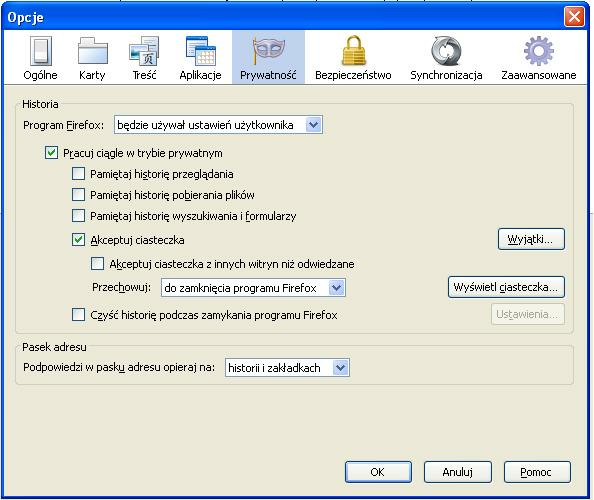Enable Czyść historię podczas zamykania Firefox
Screen dimensions: 594x500
(x=78, y=314)
